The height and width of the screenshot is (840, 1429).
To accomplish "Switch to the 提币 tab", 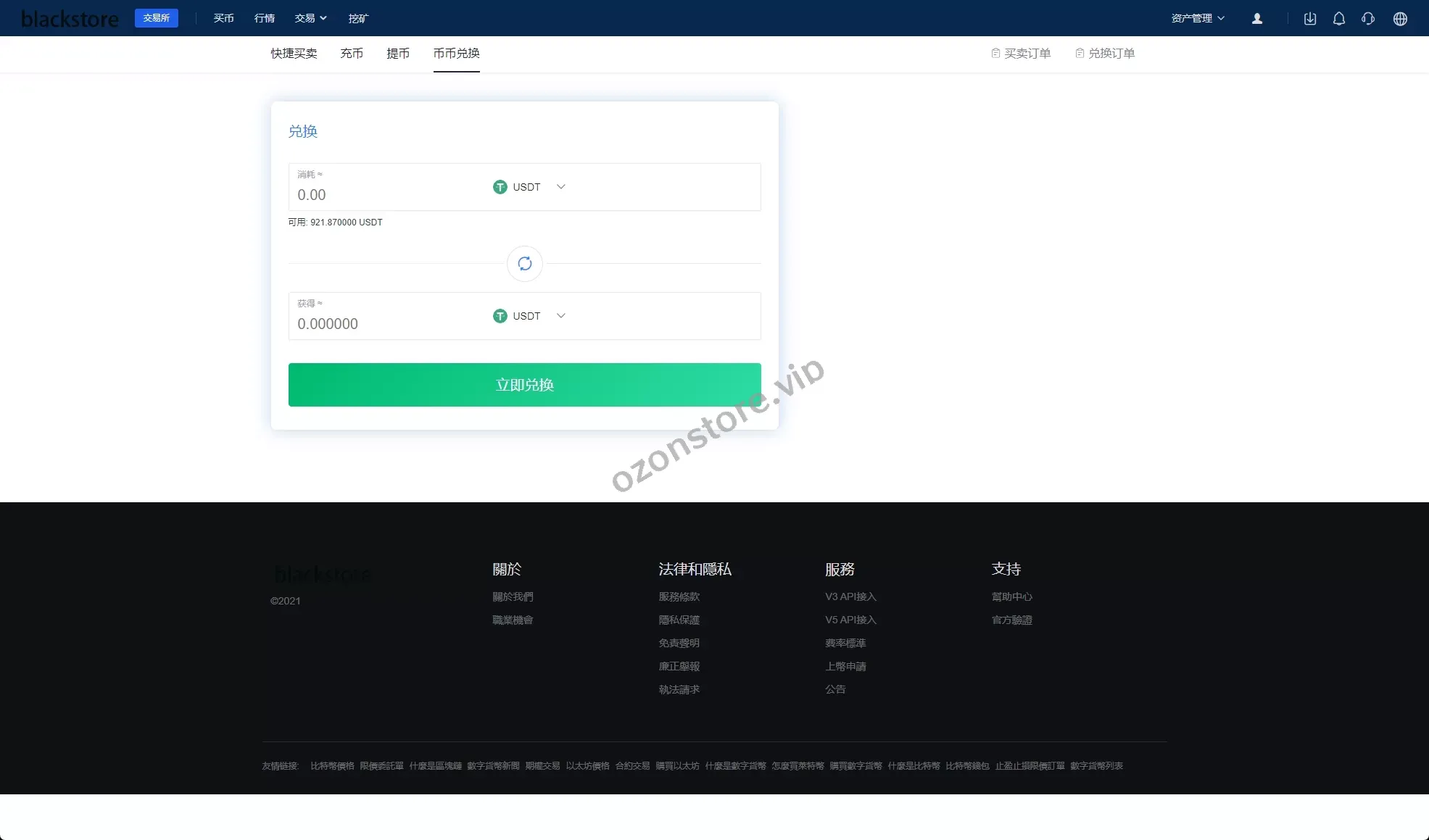I will 398,54.
